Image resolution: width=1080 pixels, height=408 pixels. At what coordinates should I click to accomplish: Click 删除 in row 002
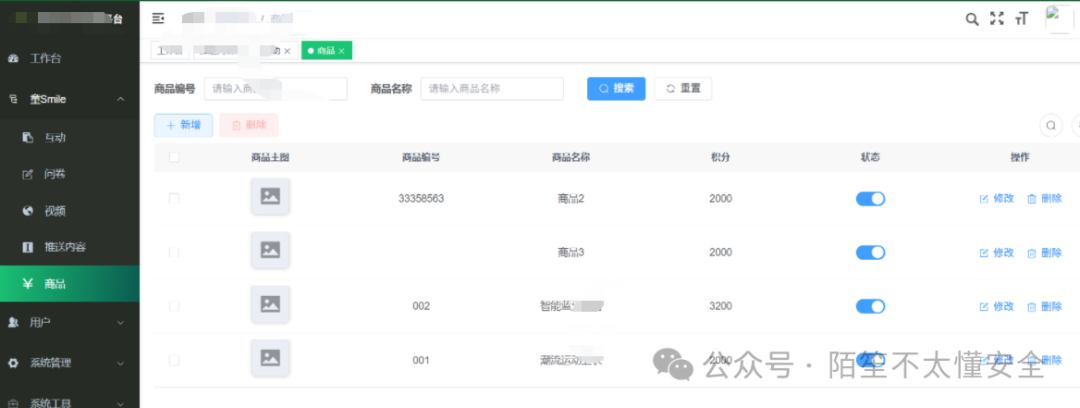pyautogui.click(x=1044, y=307)
